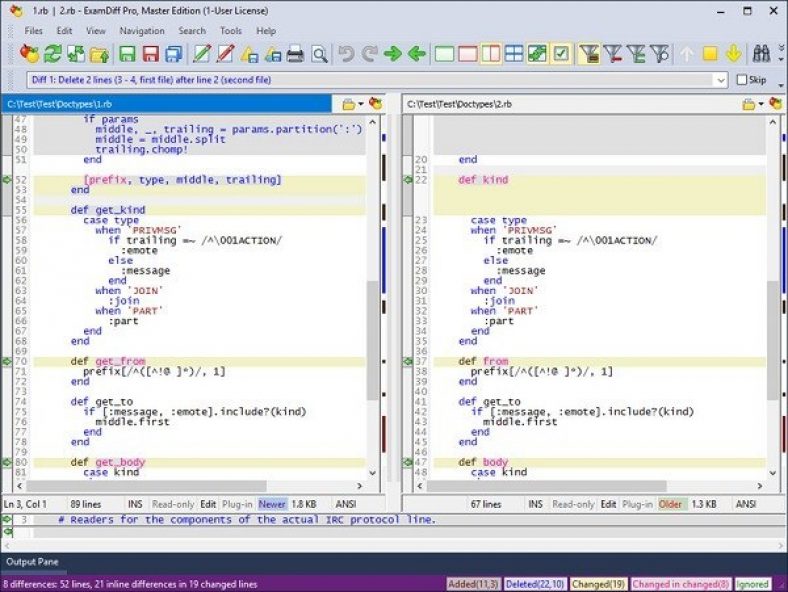This screenshot has height=592, width=788.
Task: Click the binoculars Find icon
Action: tap(761, 54)
